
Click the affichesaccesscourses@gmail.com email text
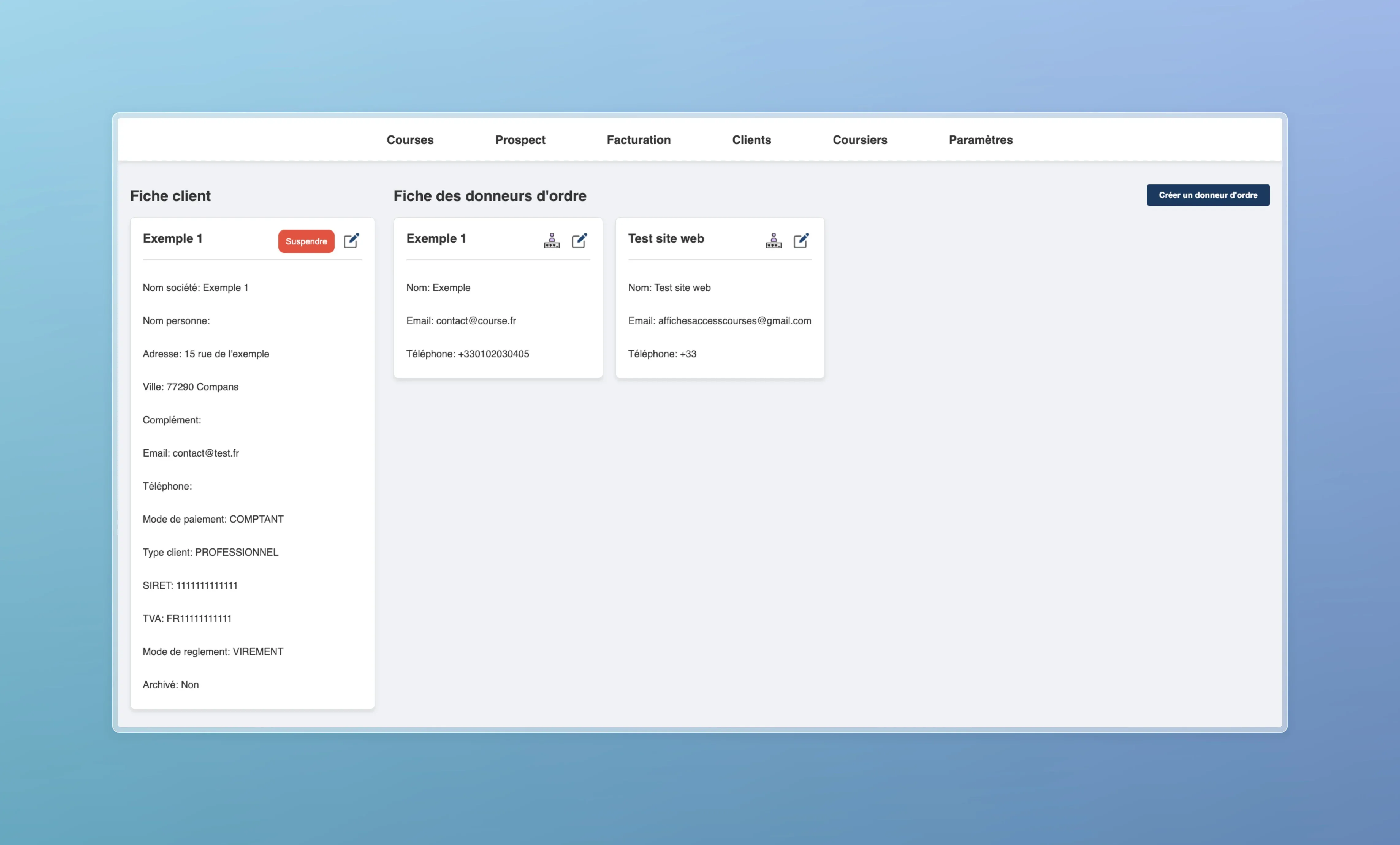pyautogui.click(x=734, y=321)
